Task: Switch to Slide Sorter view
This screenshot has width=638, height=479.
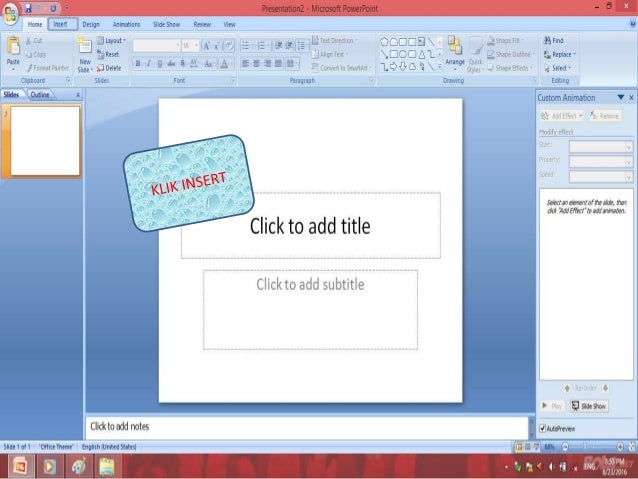Action: [528, 447]
